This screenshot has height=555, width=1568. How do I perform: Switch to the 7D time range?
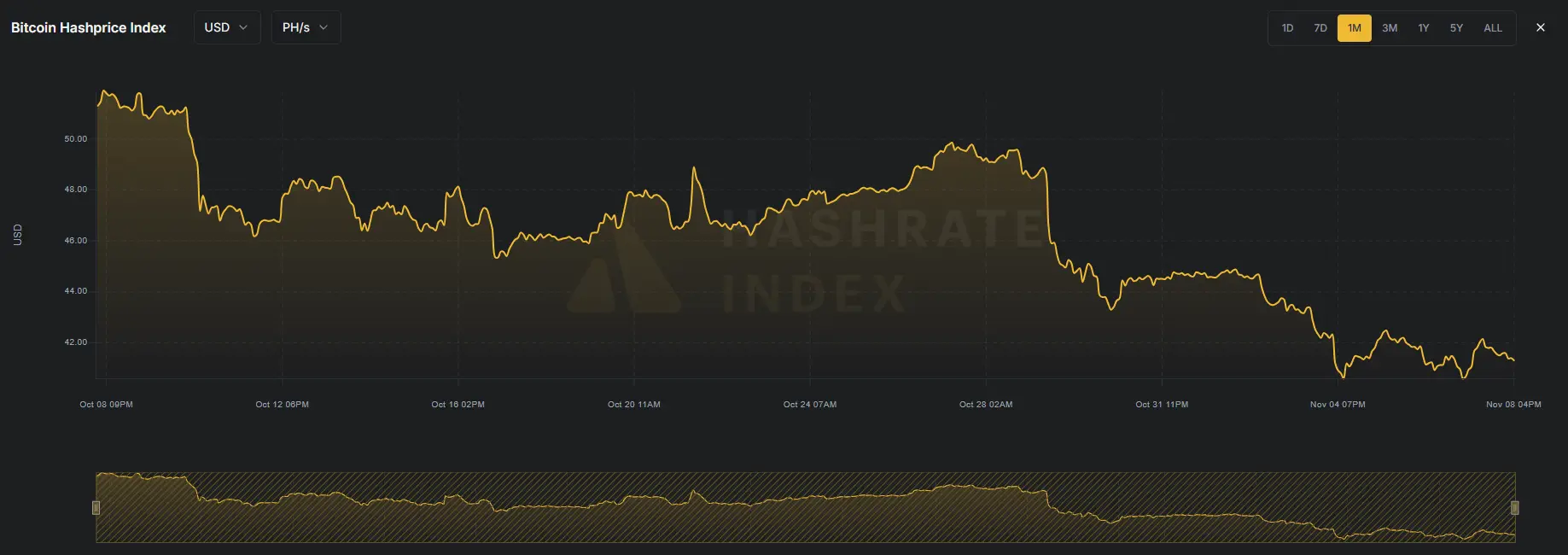pyautogui.click(x=1320, y=28)
